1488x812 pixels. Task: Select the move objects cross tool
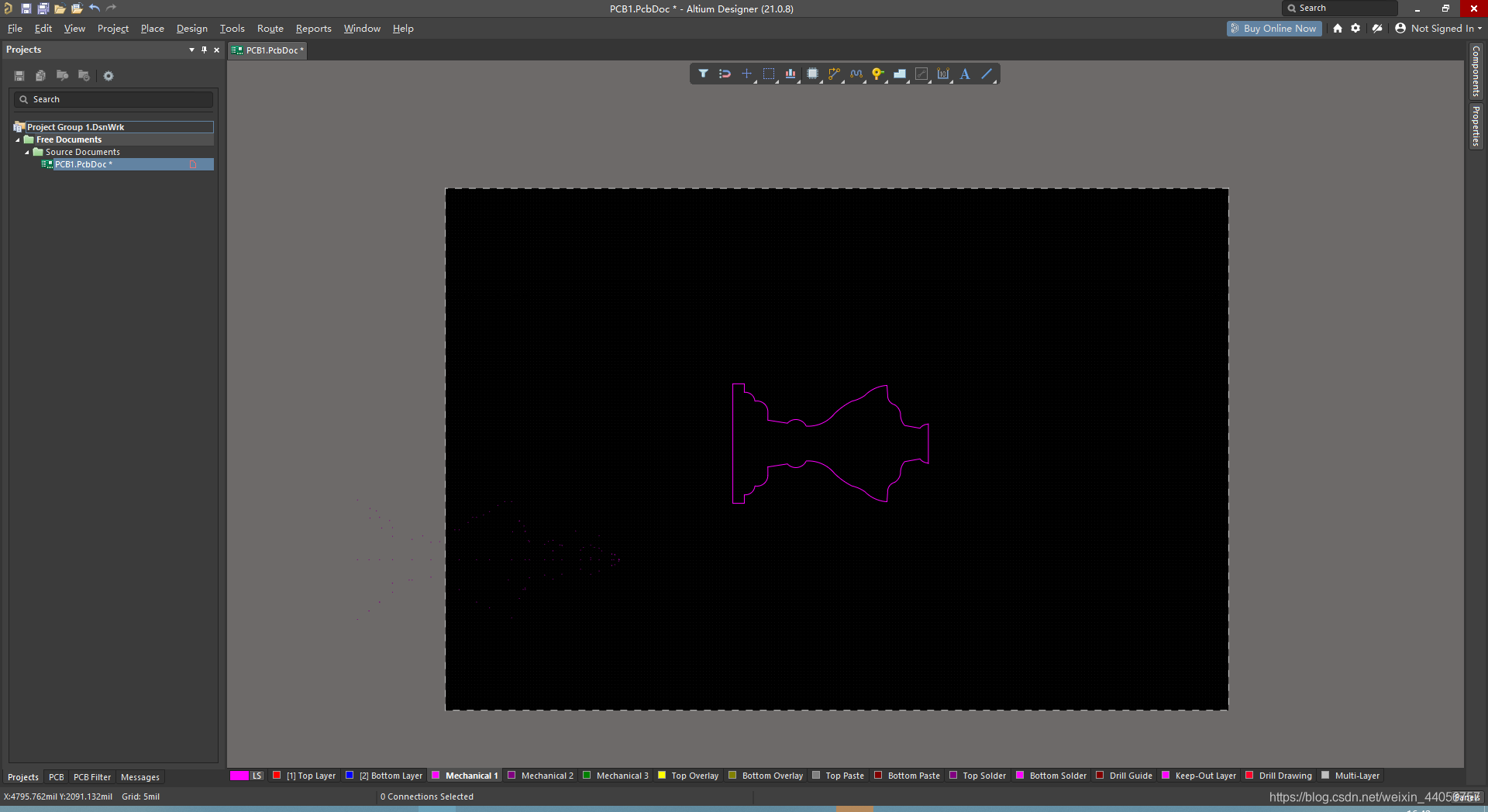(746, 74)
